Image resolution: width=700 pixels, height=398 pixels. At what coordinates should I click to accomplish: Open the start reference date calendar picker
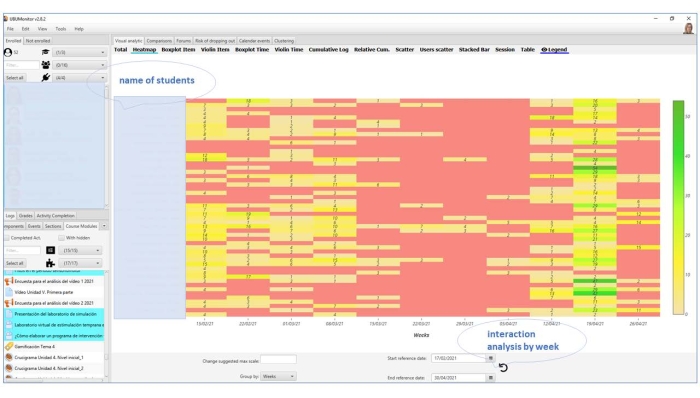491,358
